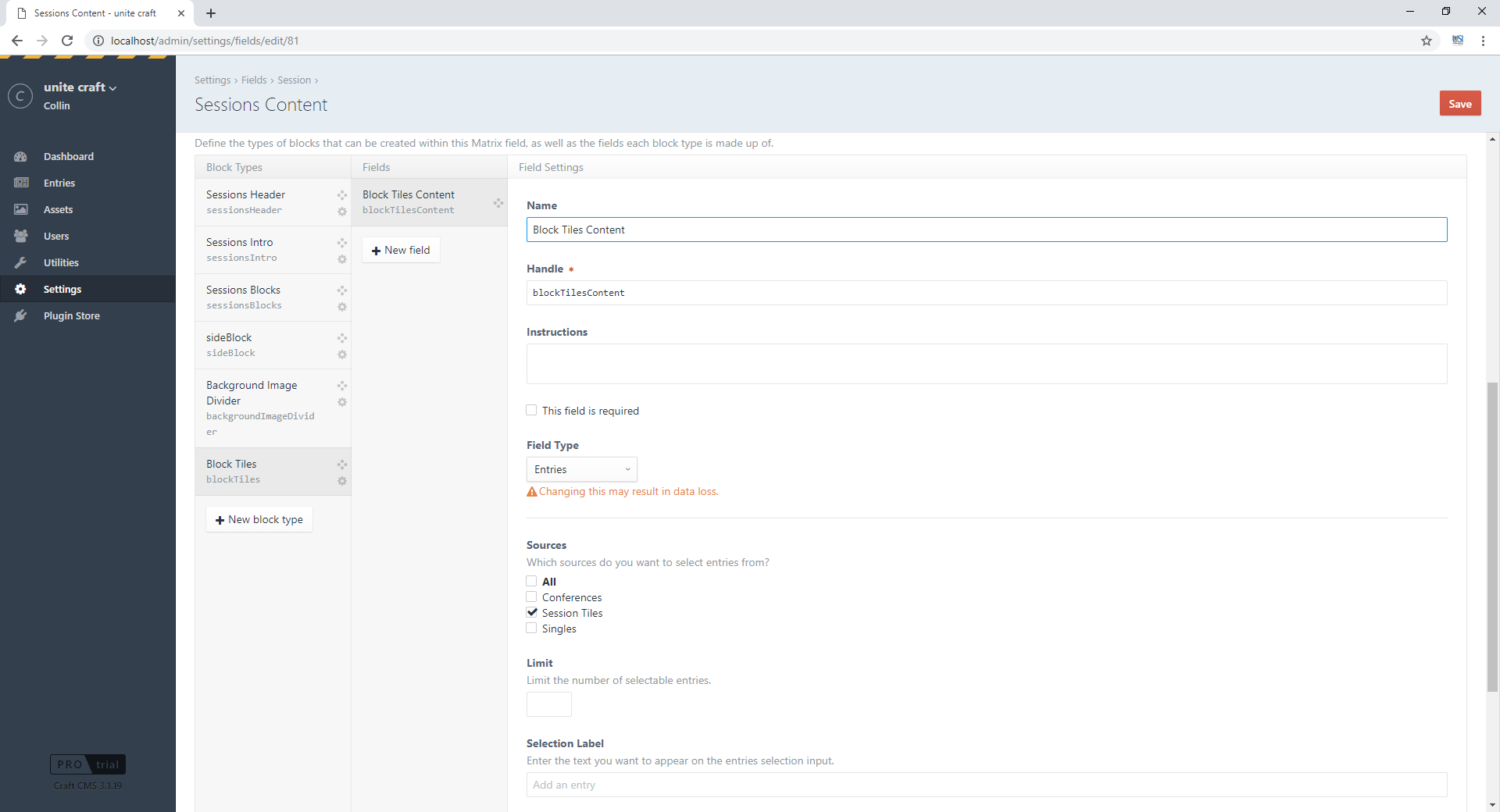Click the New block type button

tap(259, 519)
